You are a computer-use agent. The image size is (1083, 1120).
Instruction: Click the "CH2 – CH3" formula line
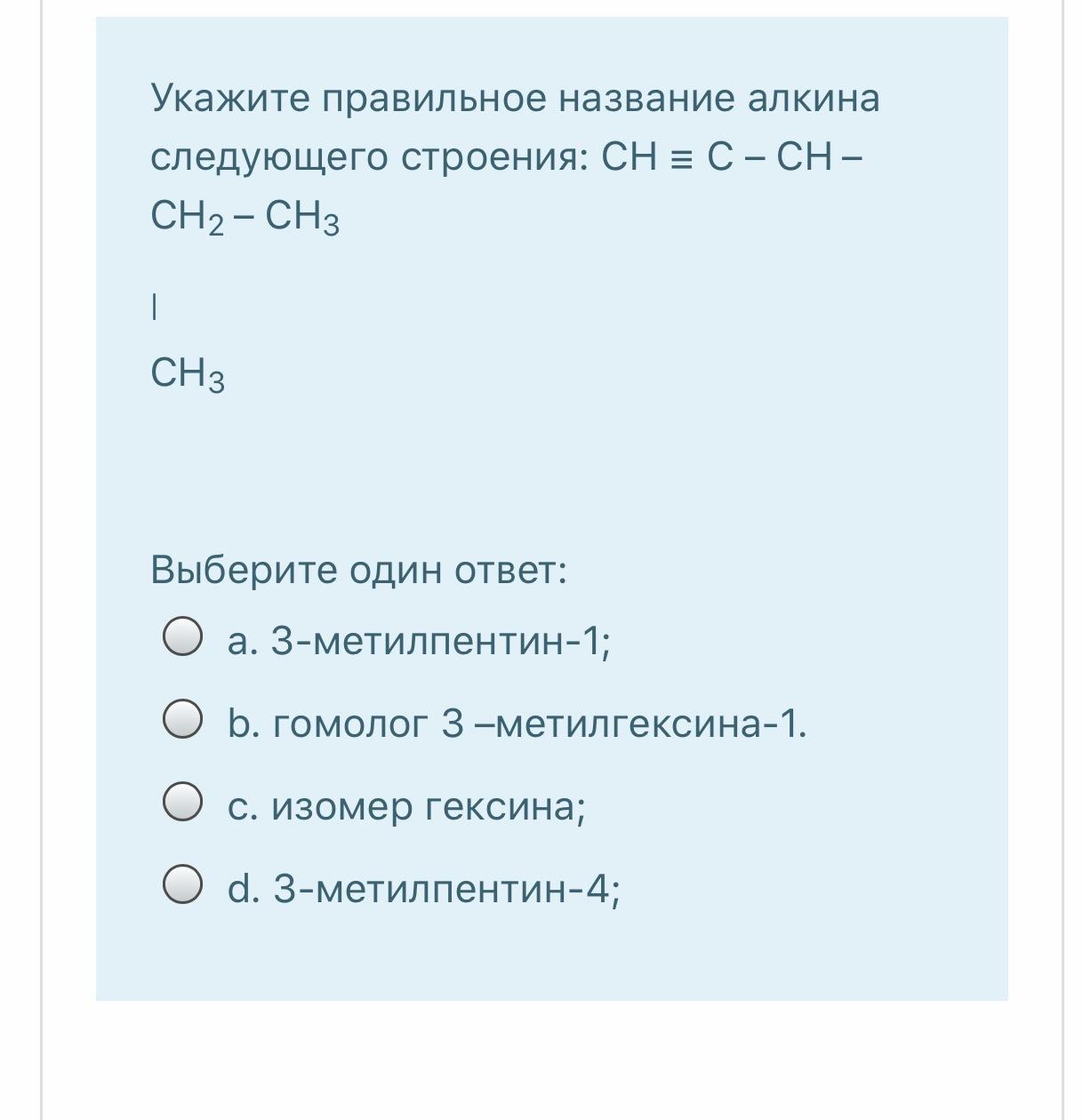(245, 216)
